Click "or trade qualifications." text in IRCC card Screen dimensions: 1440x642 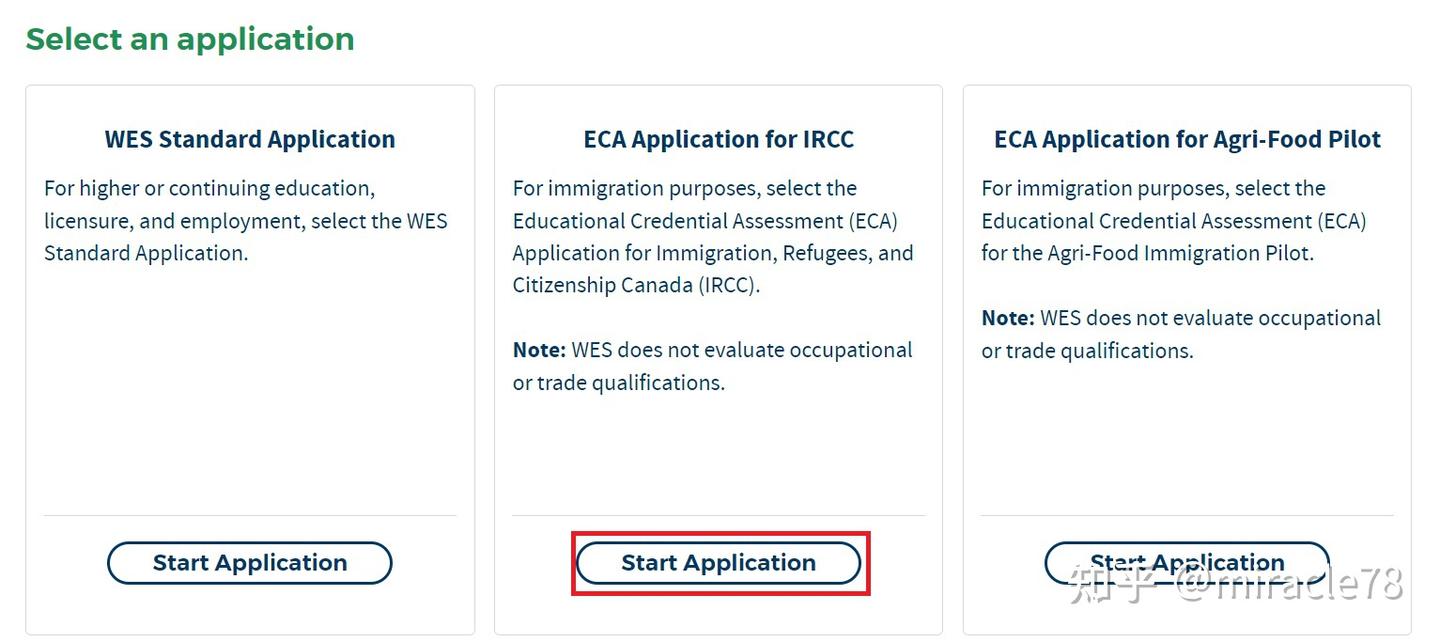coord(618,383)
